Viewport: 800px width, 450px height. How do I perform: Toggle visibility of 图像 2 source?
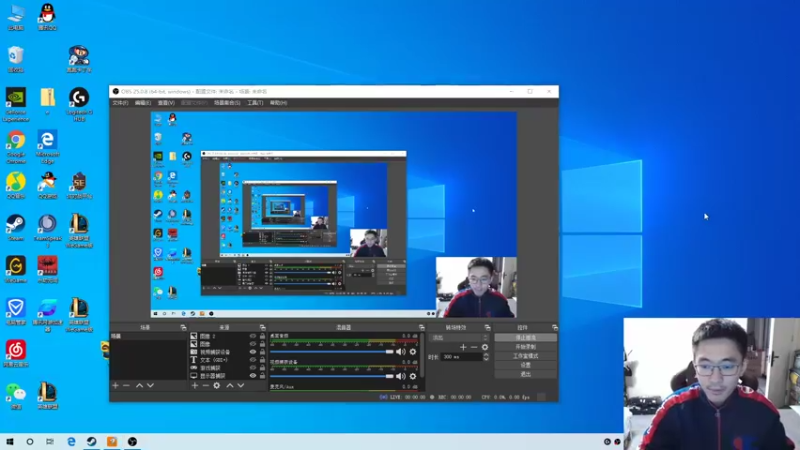[253, 336]
